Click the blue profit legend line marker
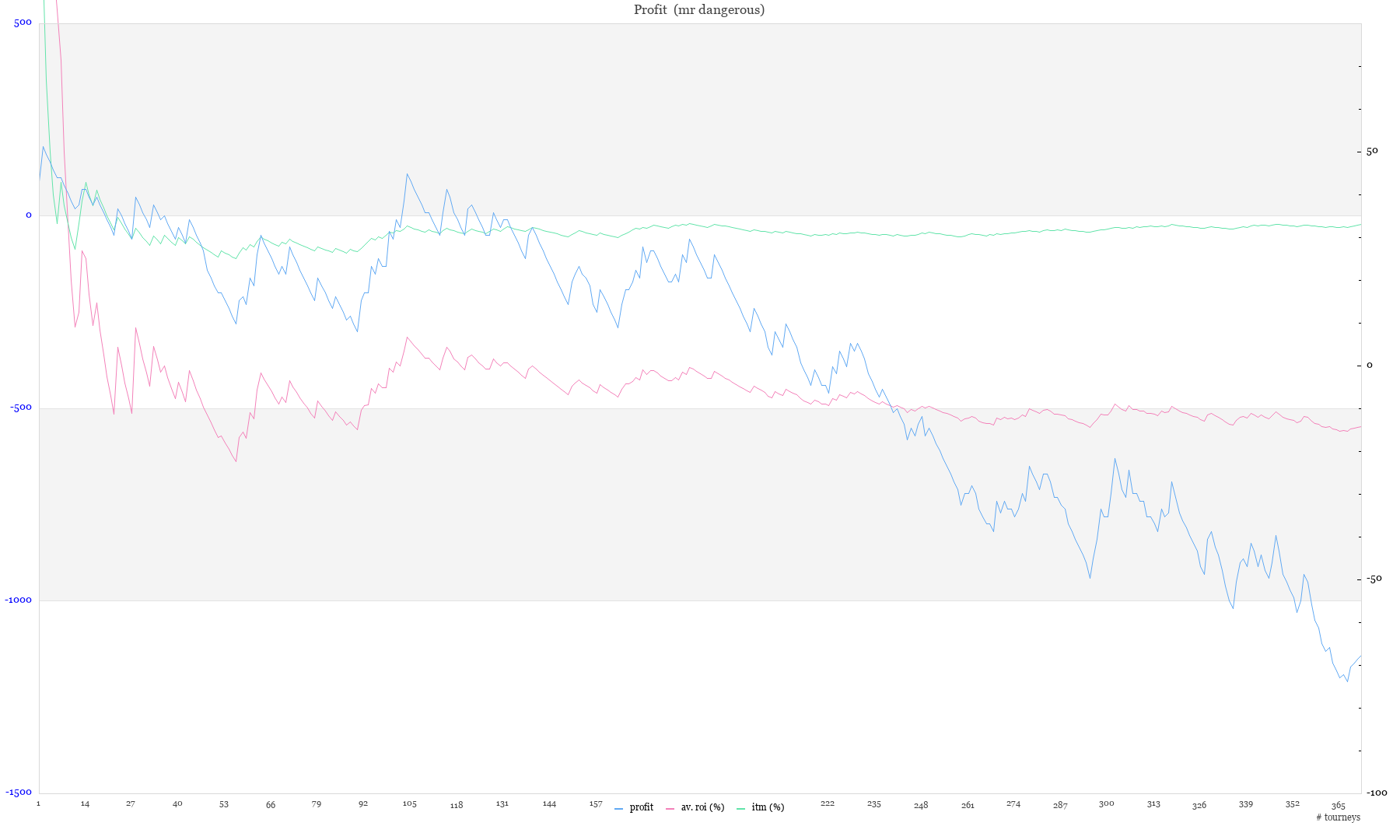Viewport: 1400px width, 840px height. pos(618,809)
